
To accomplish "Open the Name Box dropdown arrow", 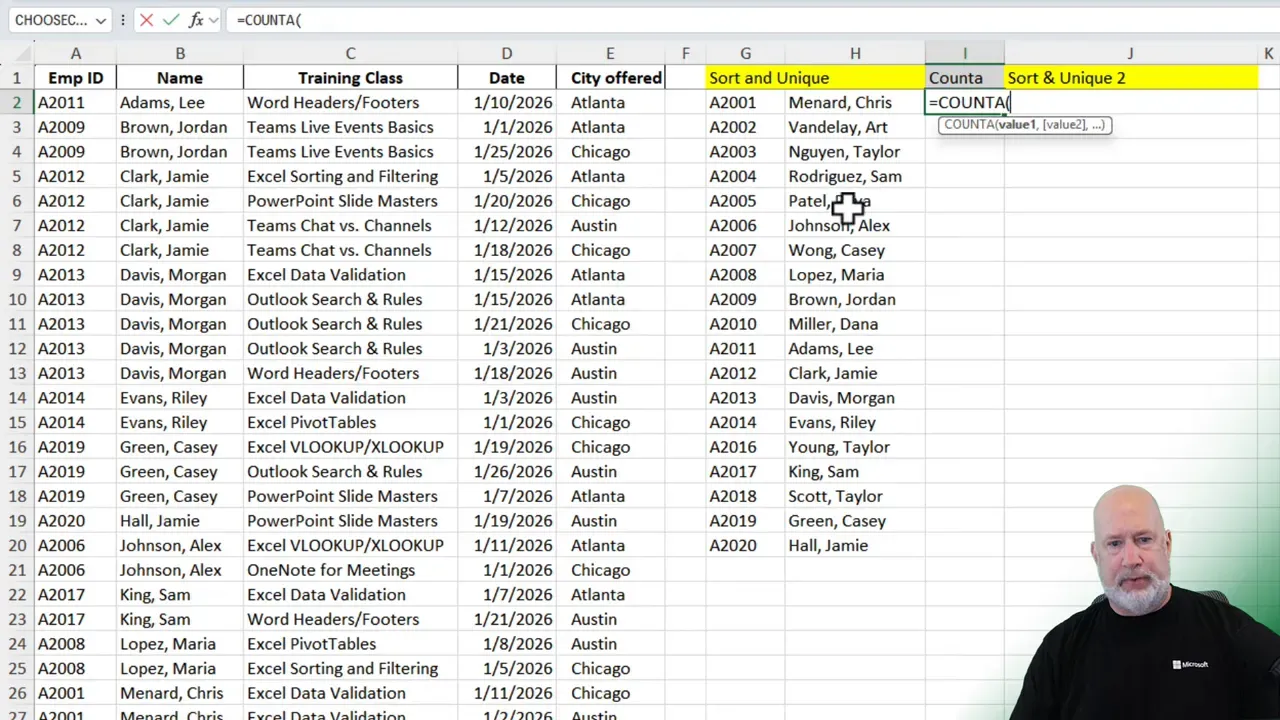I will coord(99,20).
